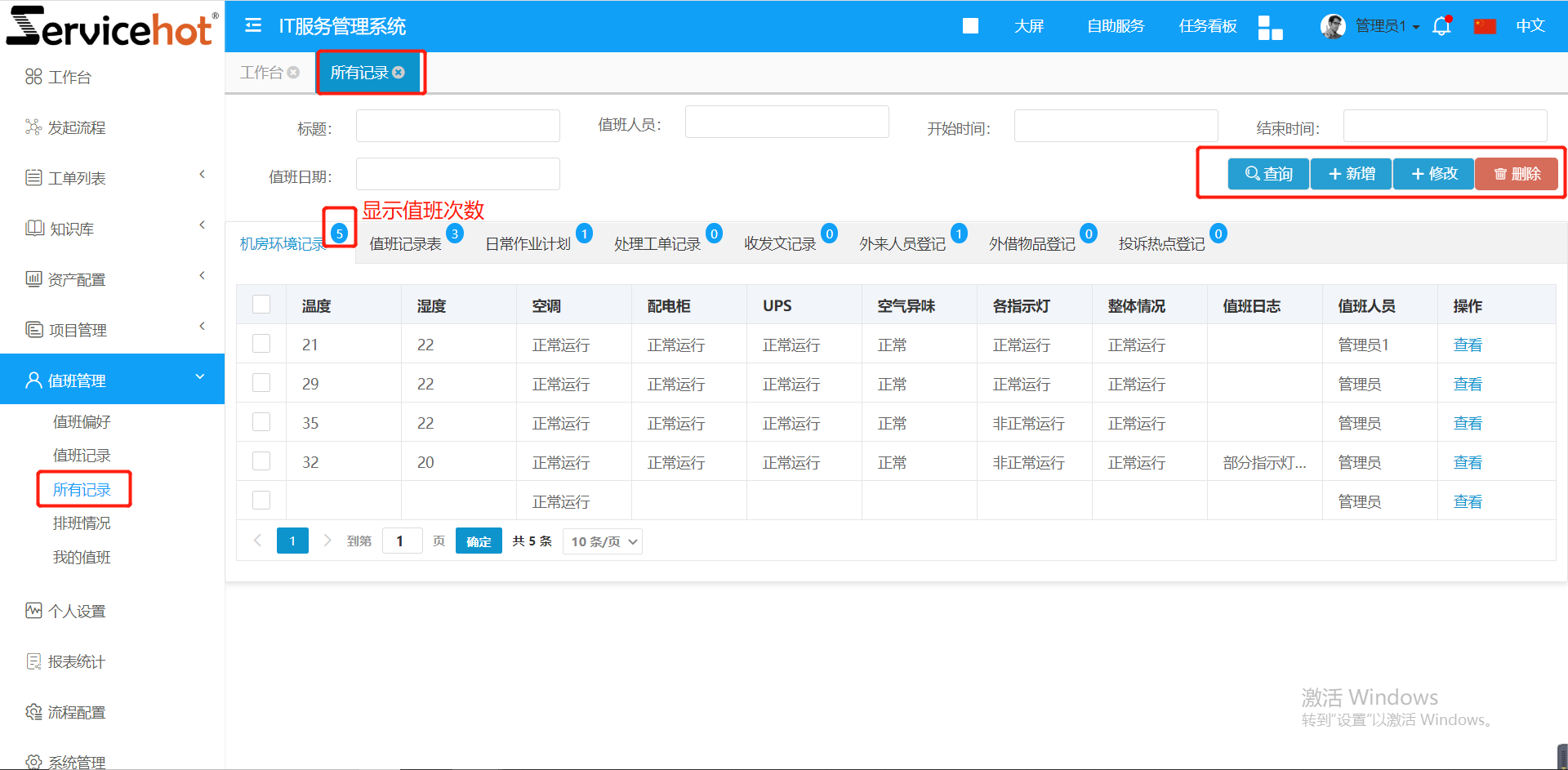Collapse sidebar with the hamburger menu icon
1568x770 pixels.
pyautogui.click(x=253, y=26)
